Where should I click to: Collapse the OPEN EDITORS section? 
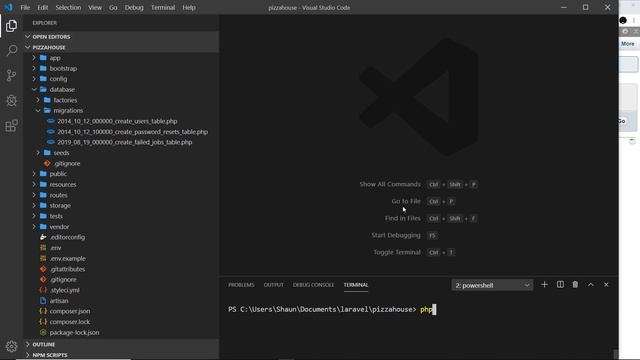point(121,37)
